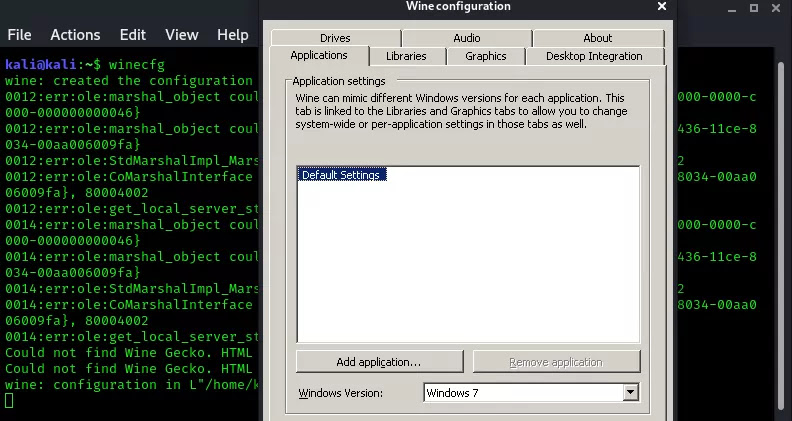
Task: Minimize the terminal window
Action: pos(732,9)
